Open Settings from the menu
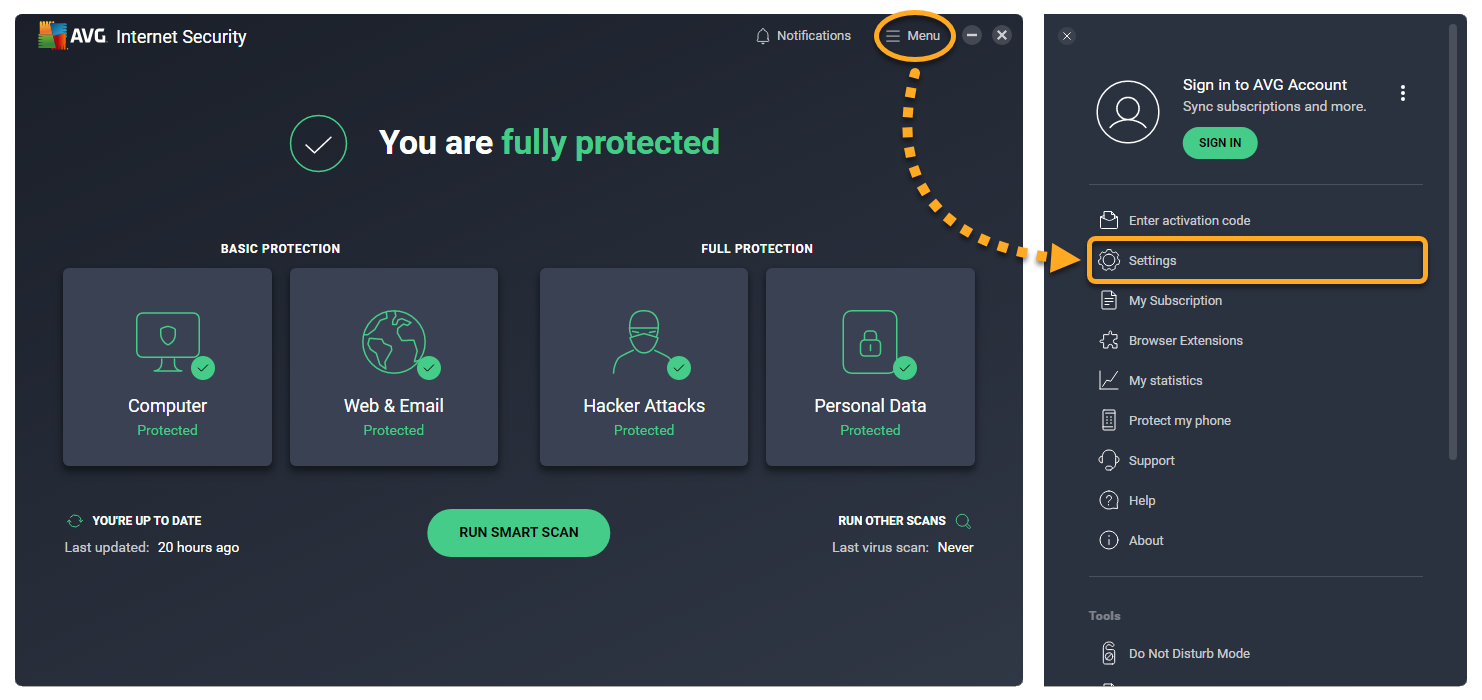 [x=1152, y=260]
